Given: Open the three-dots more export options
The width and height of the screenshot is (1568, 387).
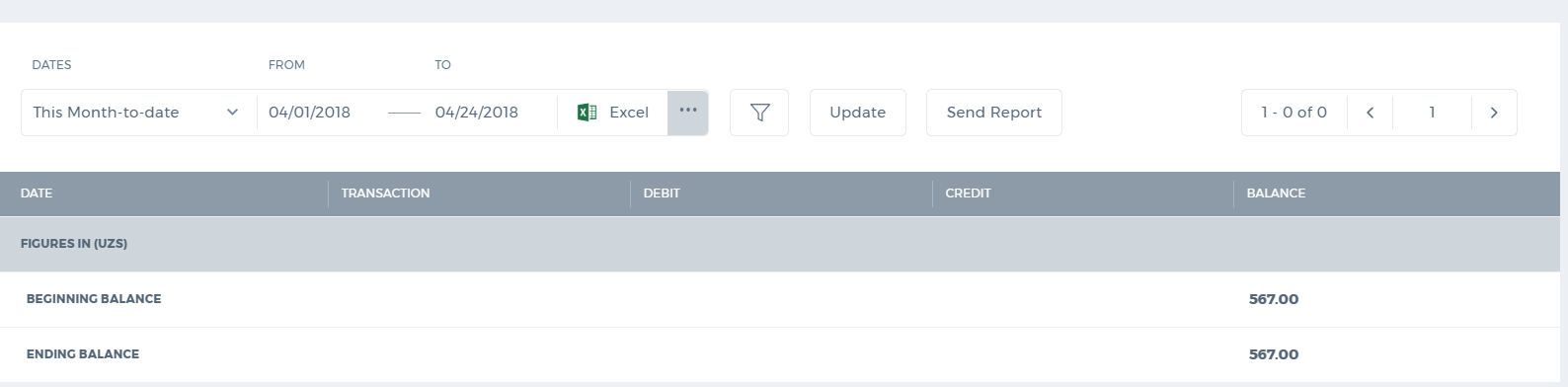Looking at the screenshot, I should (x=688, y=113).
